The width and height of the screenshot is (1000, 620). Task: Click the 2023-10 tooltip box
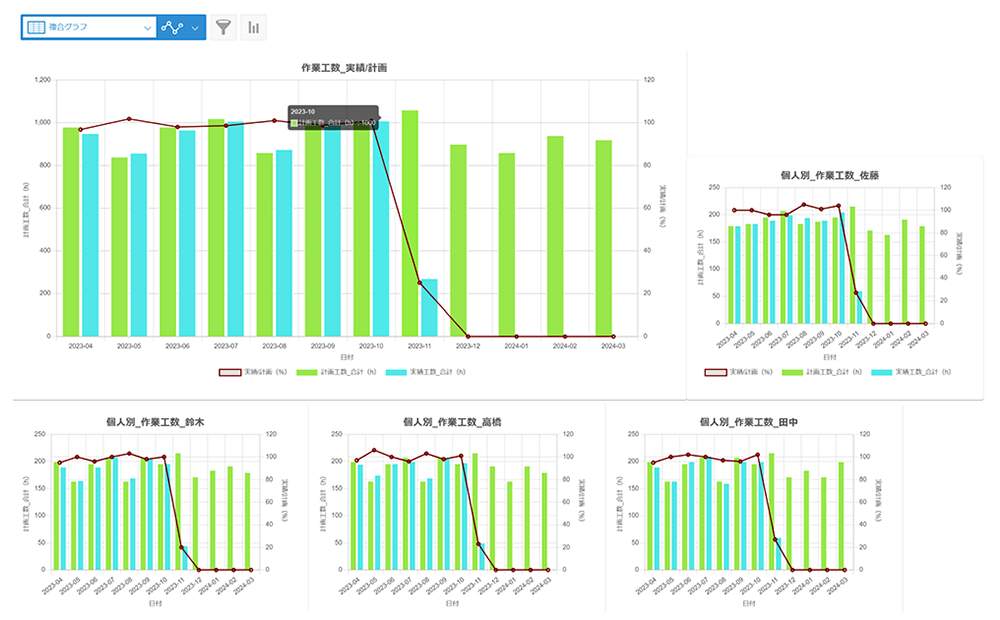(332, 117)
